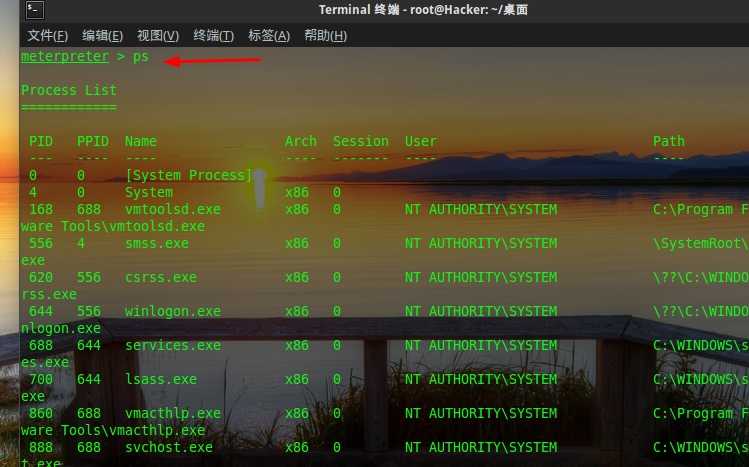Click the terminal window title text
Viewport: 749px width, 467px height.
[423, 10]
